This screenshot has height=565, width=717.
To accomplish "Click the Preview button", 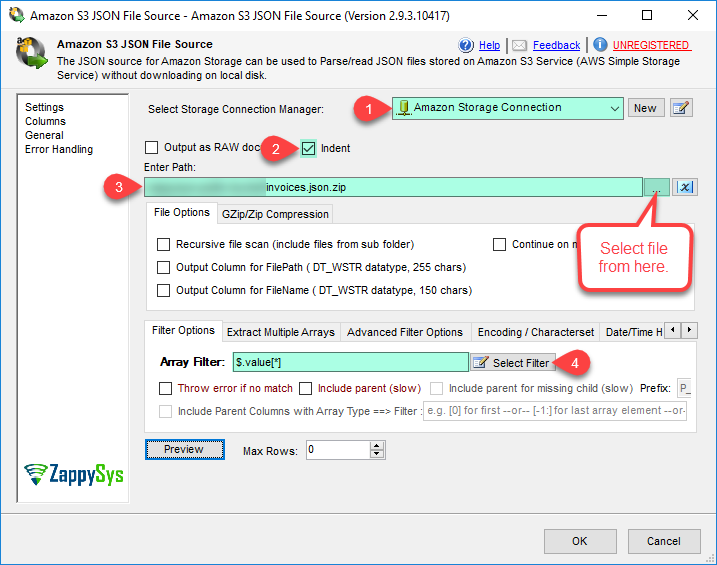I will click(185, 449).
